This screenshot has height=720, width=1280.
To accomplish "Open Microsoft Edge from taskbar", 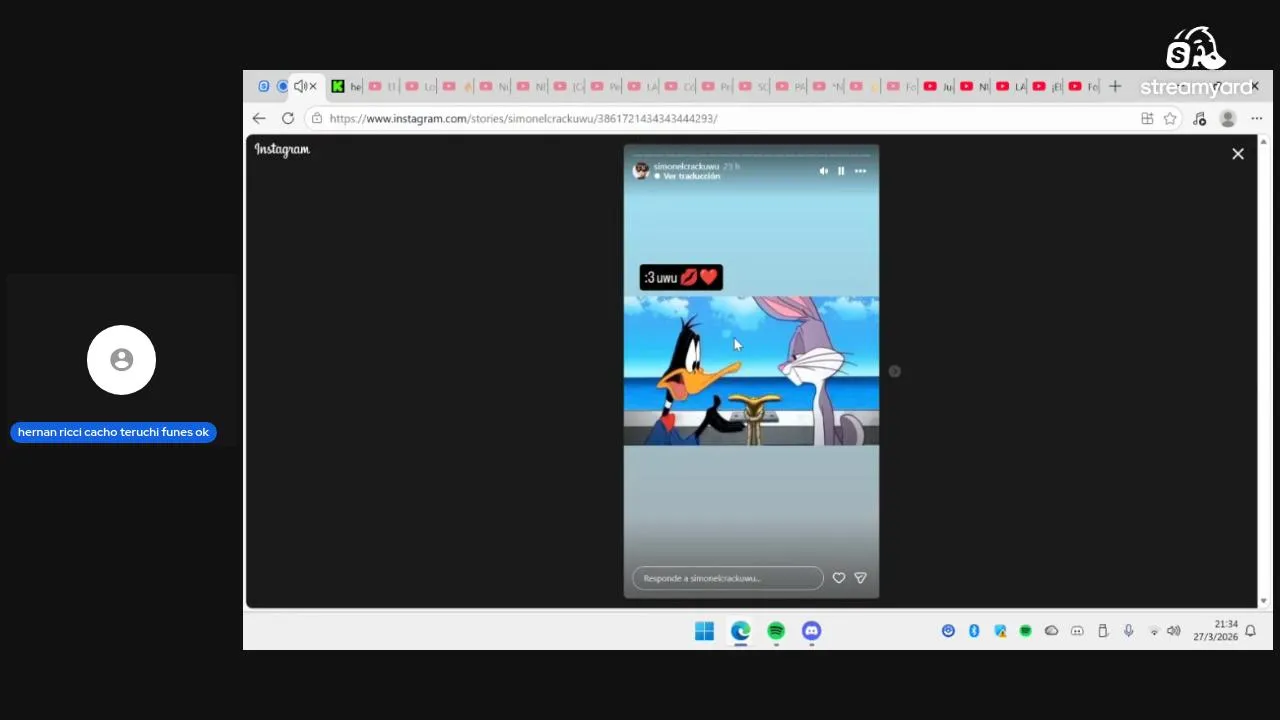I will point(740,631).
